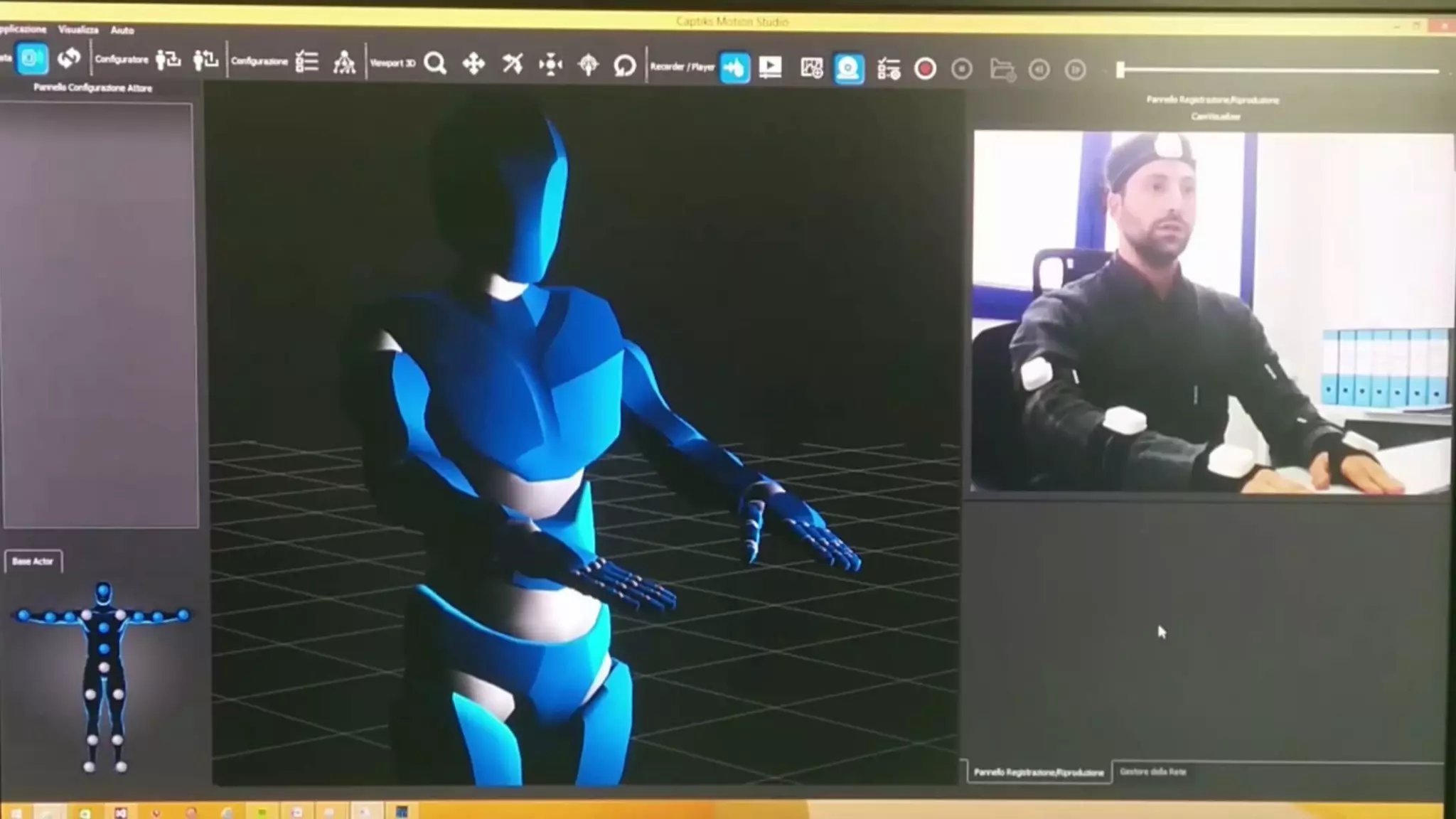Step to previous frame button
The height and width of the screenshot is (819, 1456).
[x=1039, y=70]
